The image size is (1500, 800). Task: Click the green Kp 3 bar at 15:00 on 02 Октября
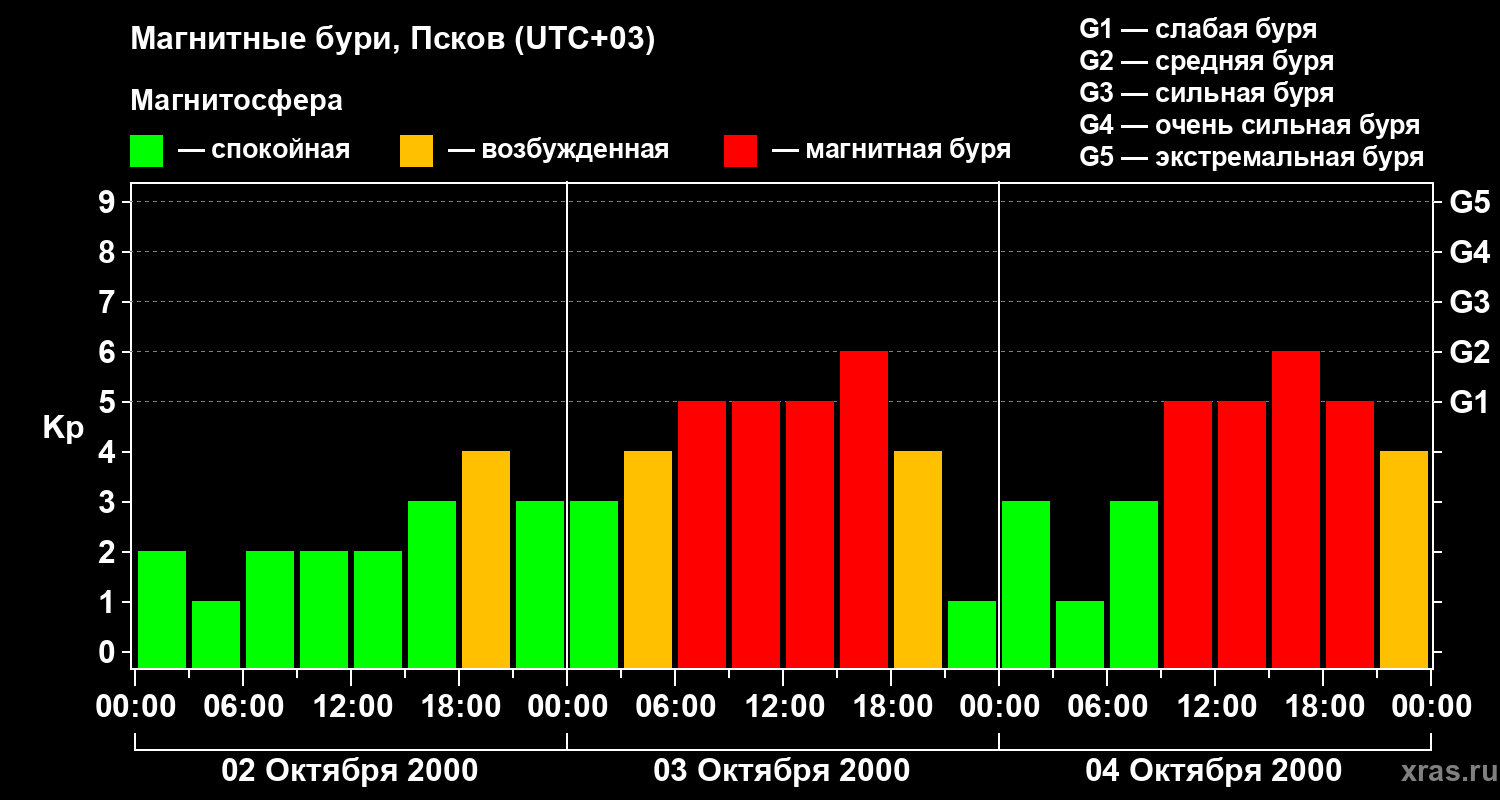432,584
